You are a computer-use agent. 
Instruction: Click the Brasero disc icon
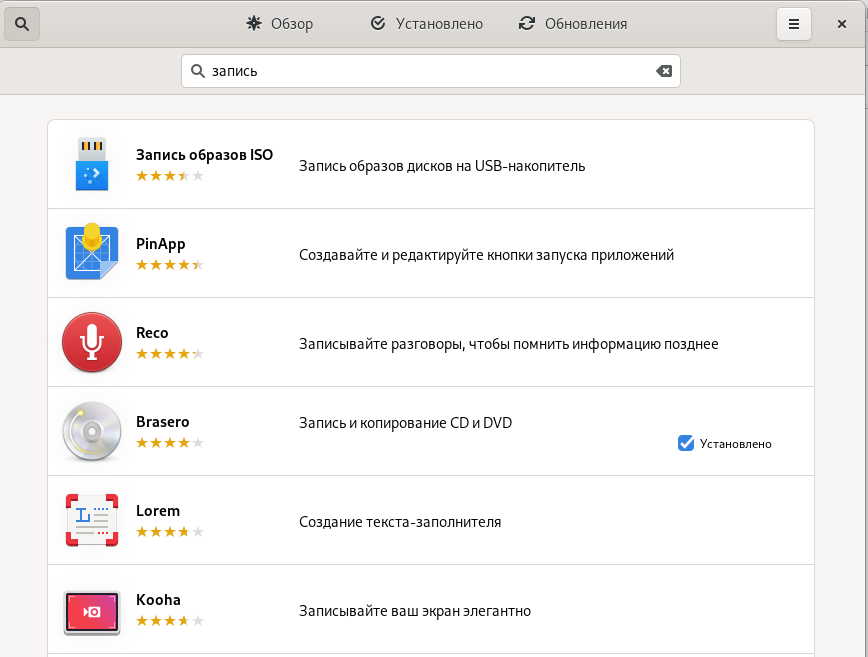[x=92, y=431]
